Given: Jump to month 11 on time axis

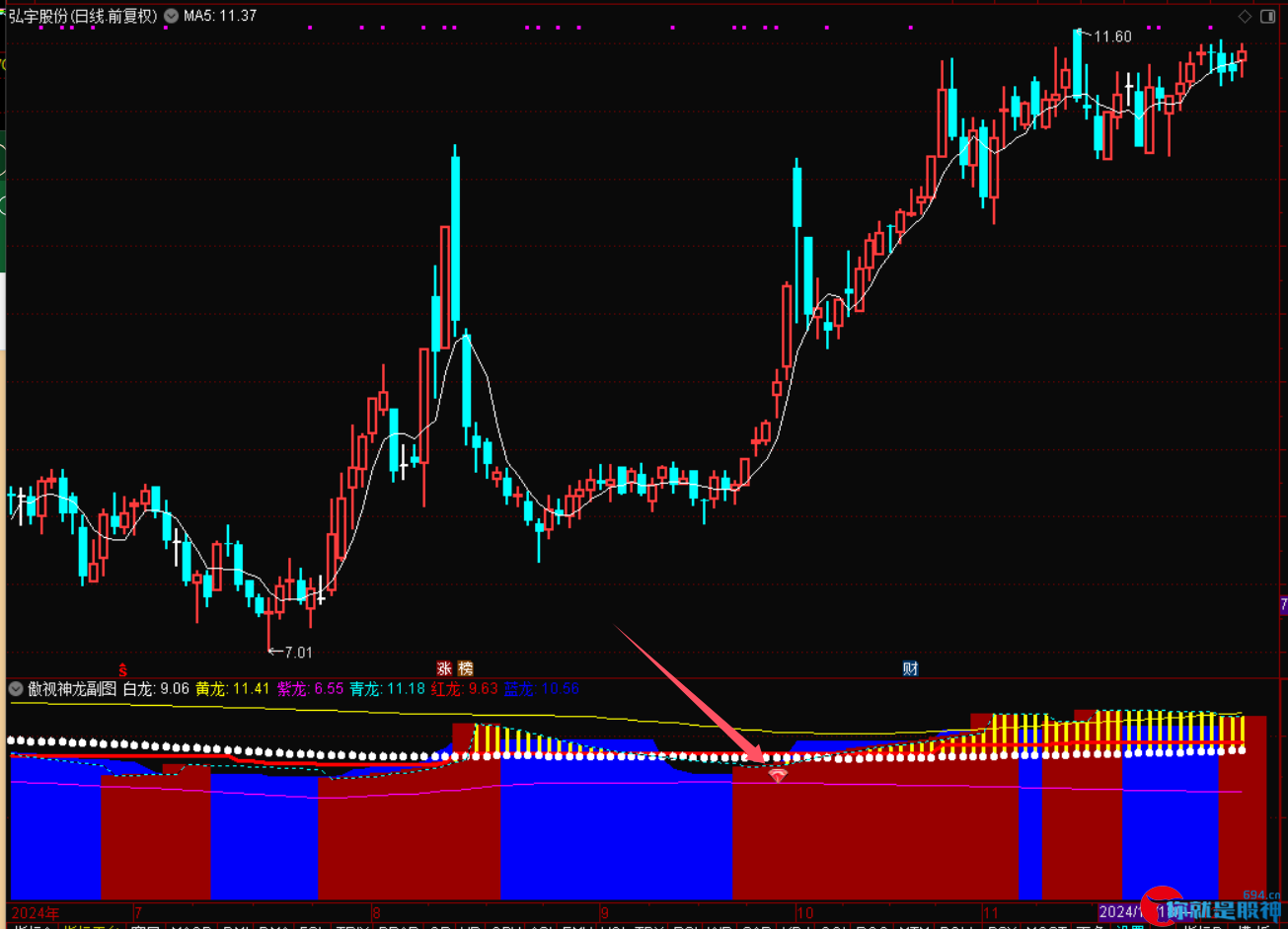Looking at the screenshot, I should [x=992, y=911].
